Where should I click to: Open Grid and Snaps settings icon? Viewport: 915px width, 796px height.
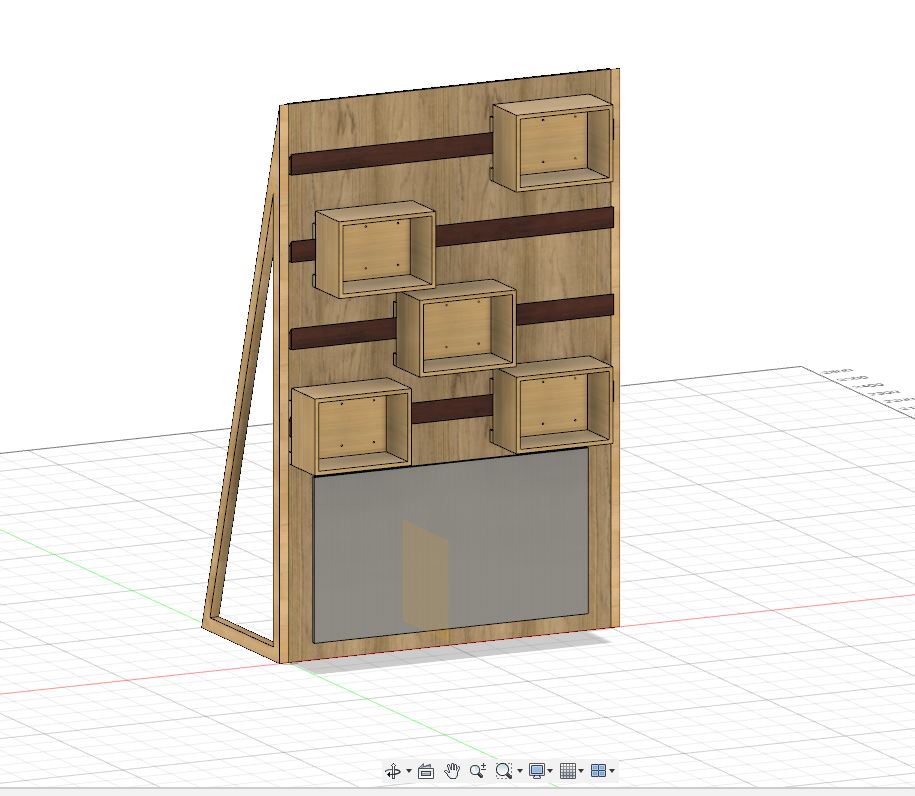tap(568, 771)
